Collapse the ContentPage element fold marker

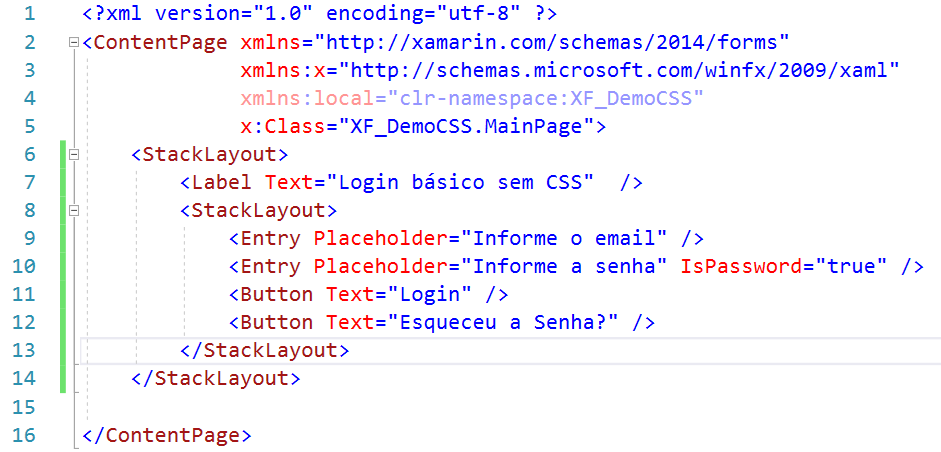click(x=74, y=43)
